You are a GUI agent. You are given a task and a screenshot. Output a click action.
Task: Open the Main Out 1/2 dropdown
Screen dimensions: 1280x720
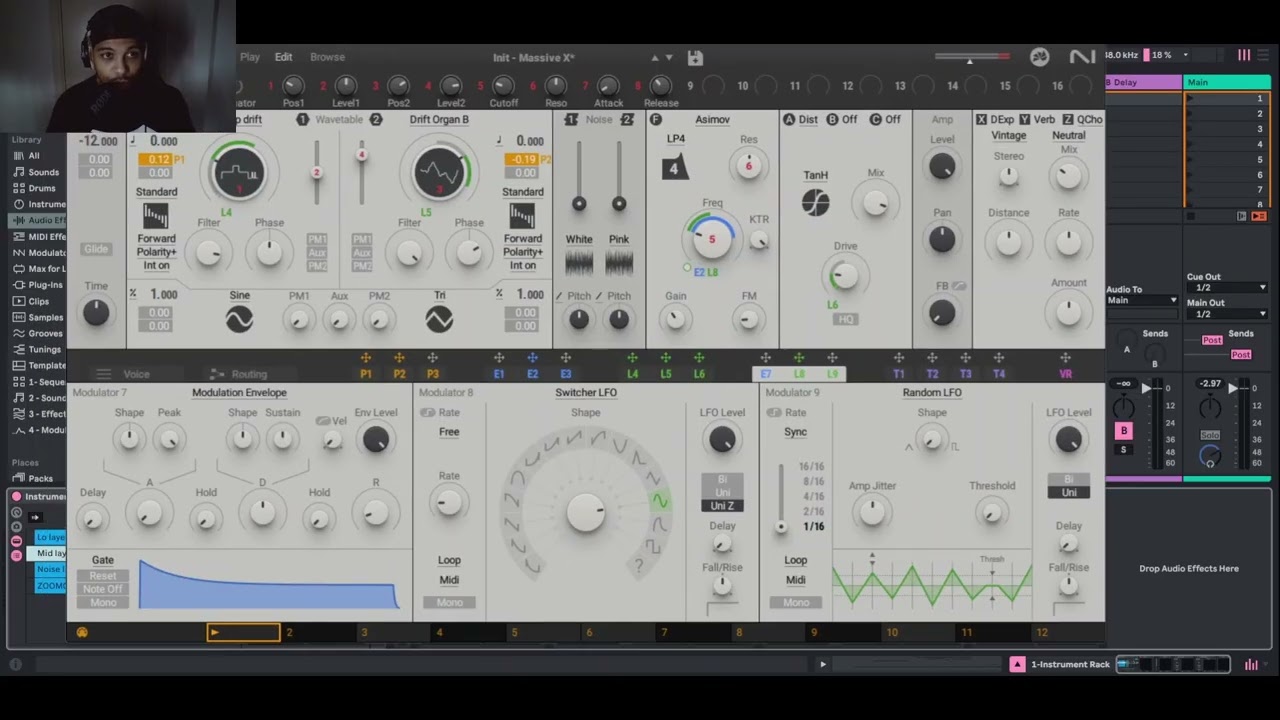1226,314
